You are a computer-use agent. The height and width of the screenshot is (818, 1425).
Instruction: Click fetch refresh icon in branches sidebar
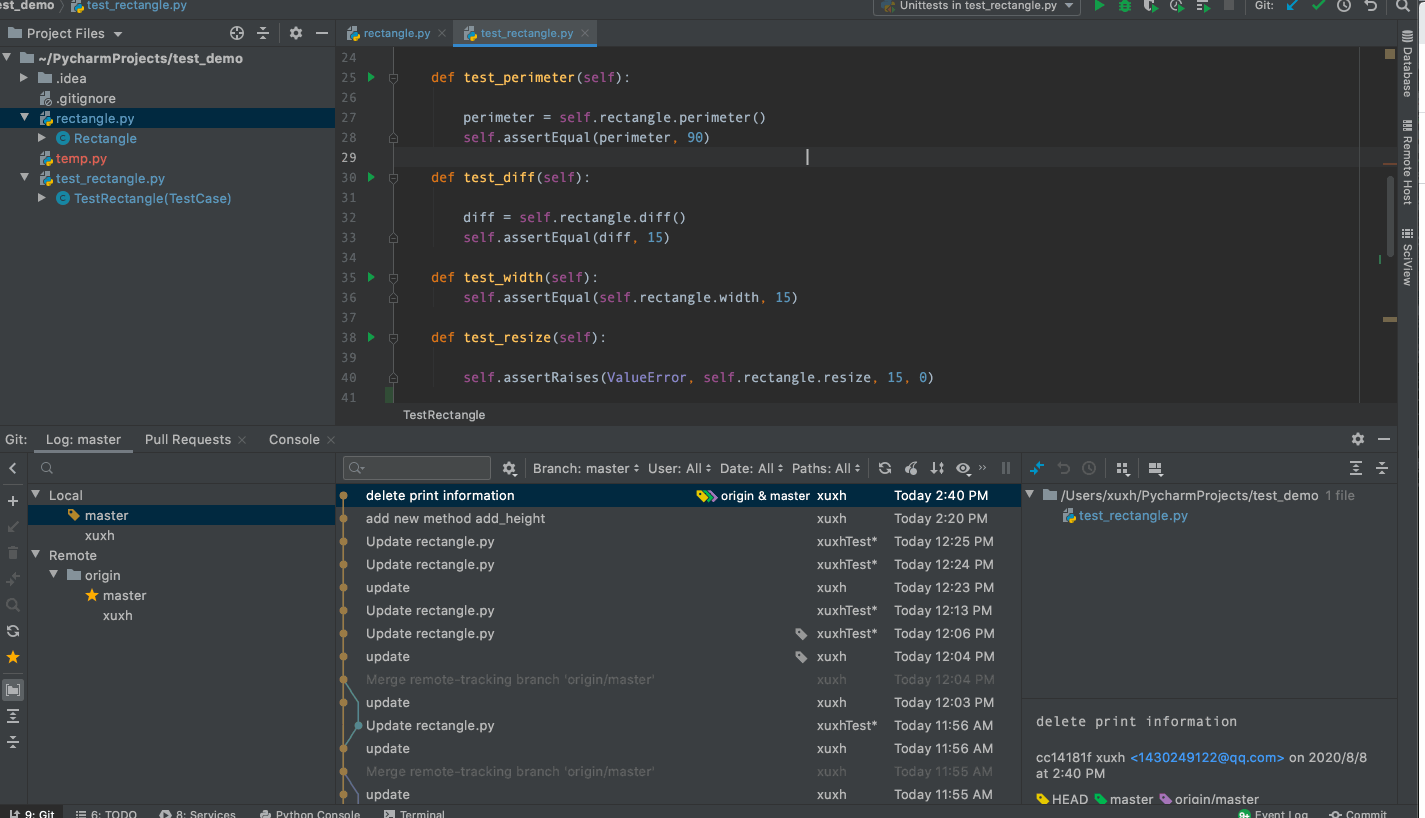[x=13, y=631]
